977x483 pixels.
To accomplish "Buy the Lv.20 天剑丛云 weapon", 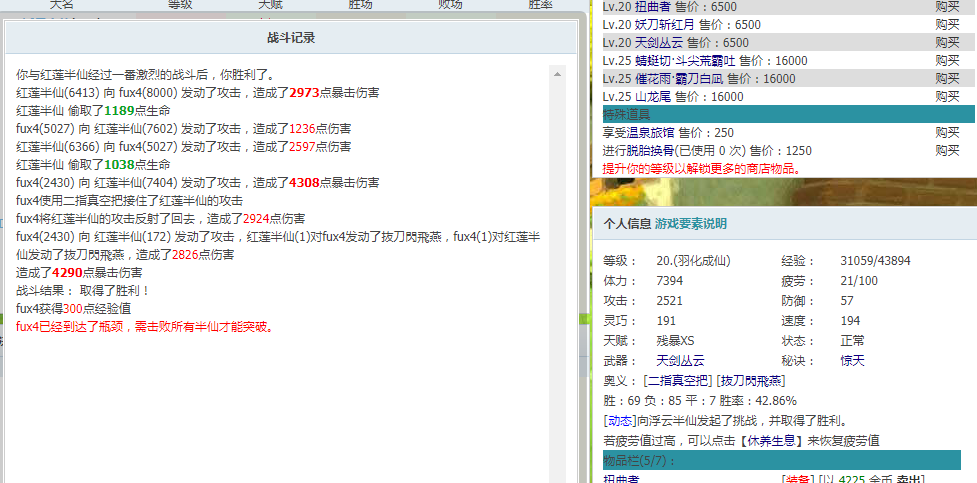I will point(947,43).
